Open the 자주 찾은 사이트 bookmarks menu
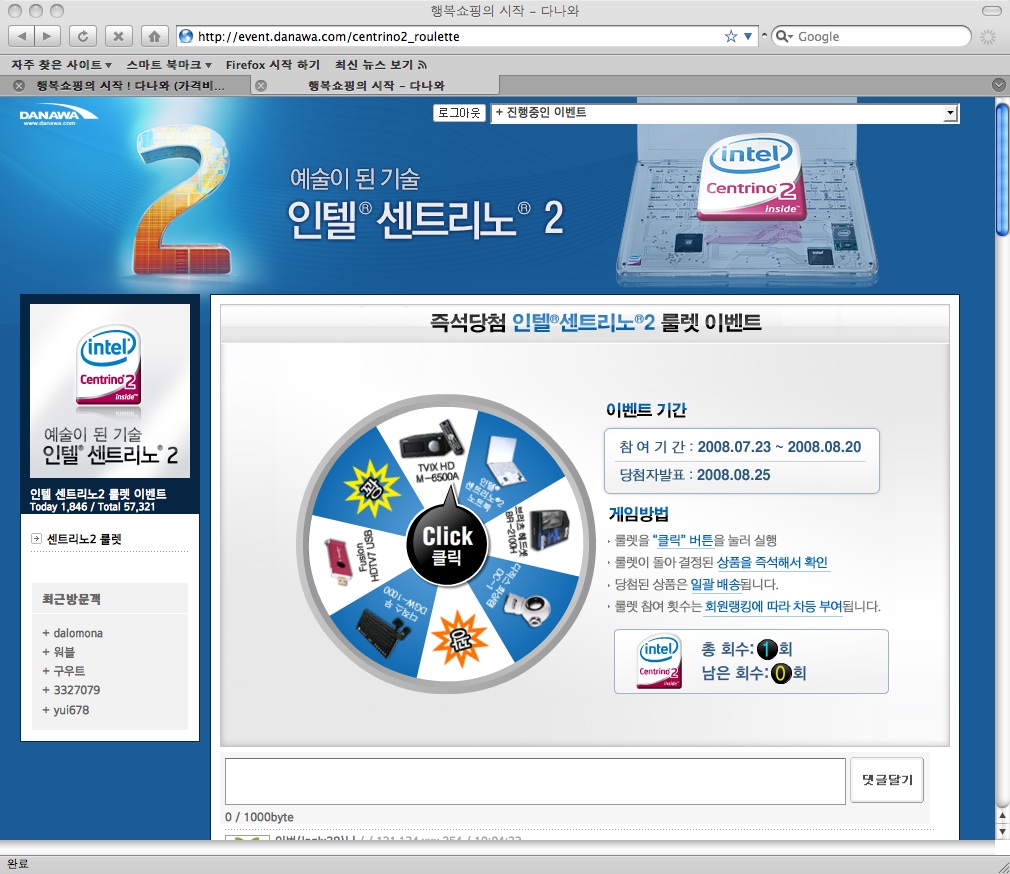The width and height of the screenshot is (1010, 874). [x=61, y=64]
